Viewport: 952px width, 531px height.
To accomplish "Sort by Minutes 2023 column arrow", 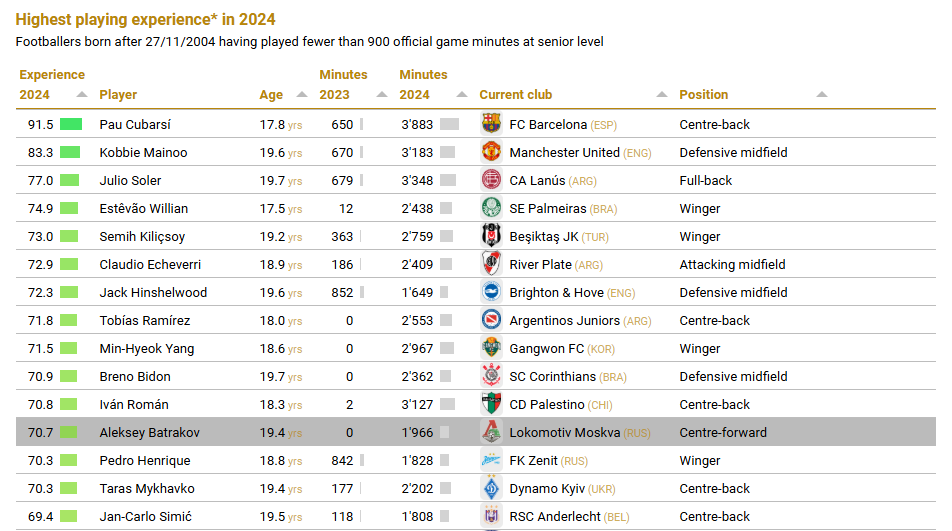I will pos(381,95).
